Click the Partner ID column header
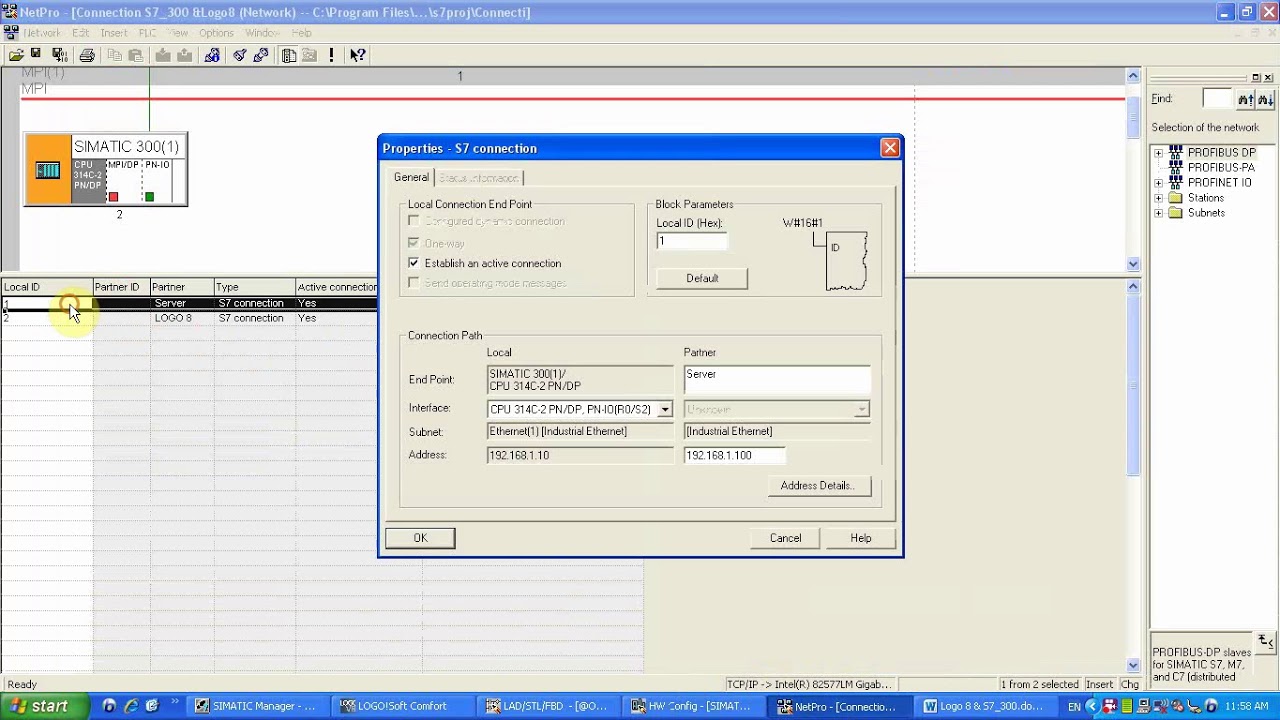Screen dimensions: 1280x720 coord(121,287)
